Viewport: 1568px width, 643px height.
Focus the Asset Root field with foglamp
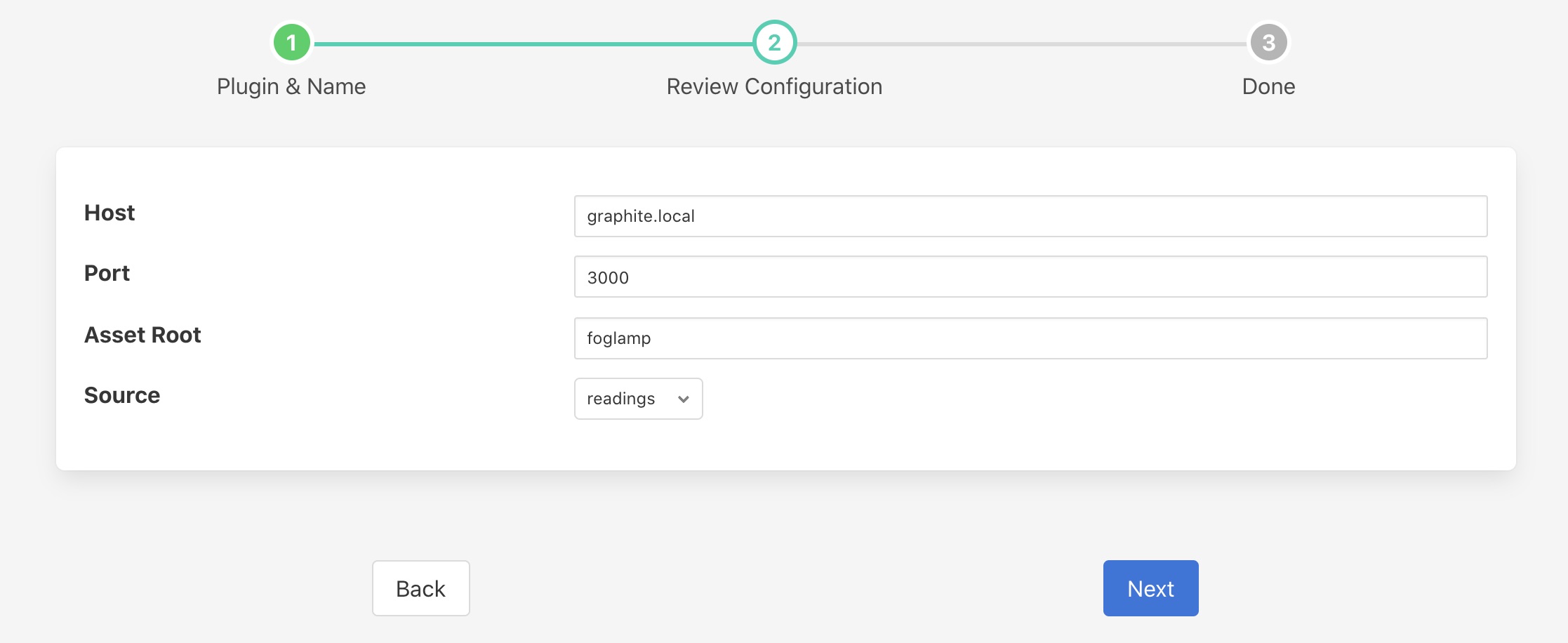[x=1030, y=338]
